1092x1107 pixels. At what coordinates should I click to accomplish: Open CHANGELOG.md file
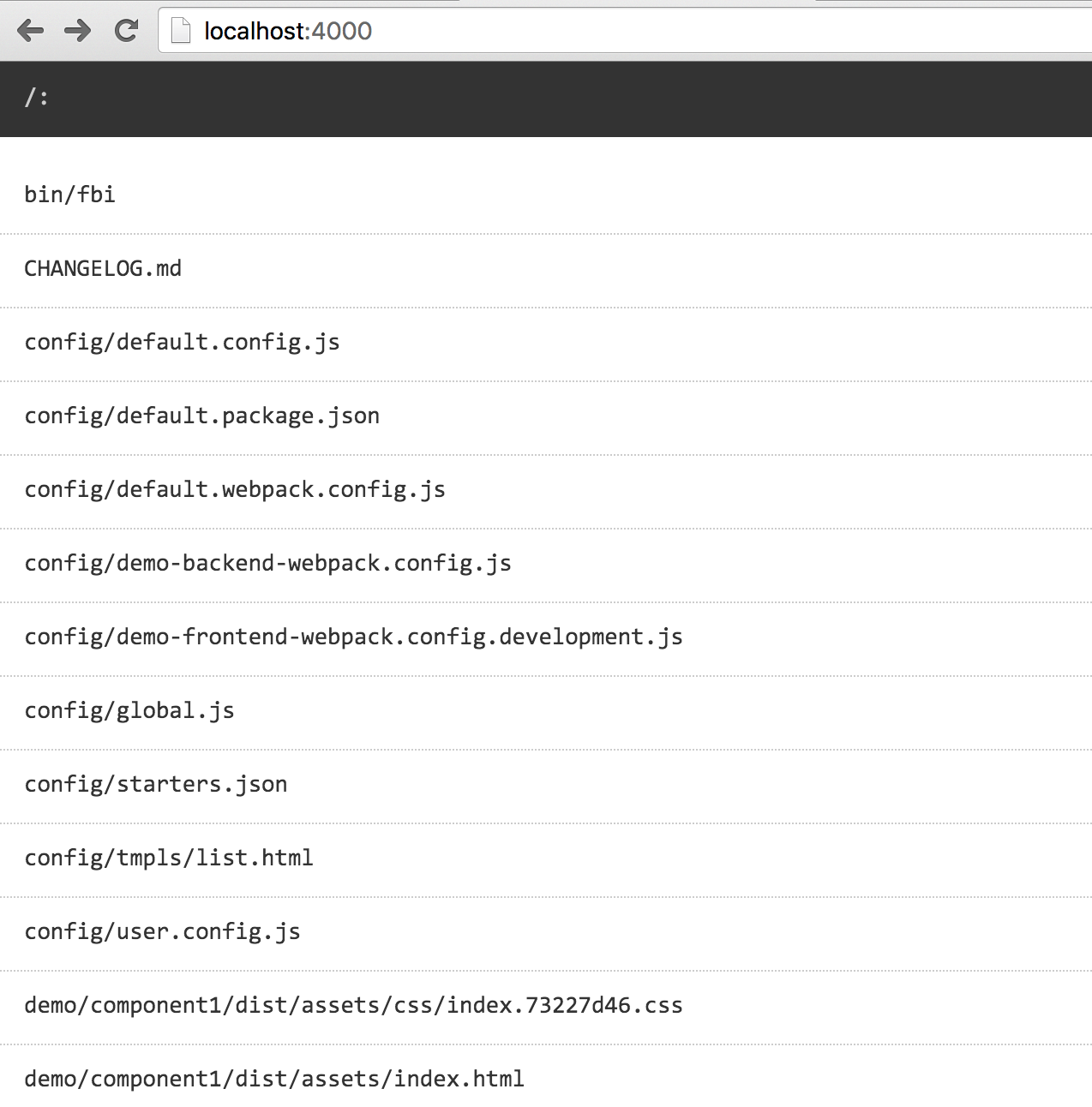pyautogui.click(x=103, y=268)
